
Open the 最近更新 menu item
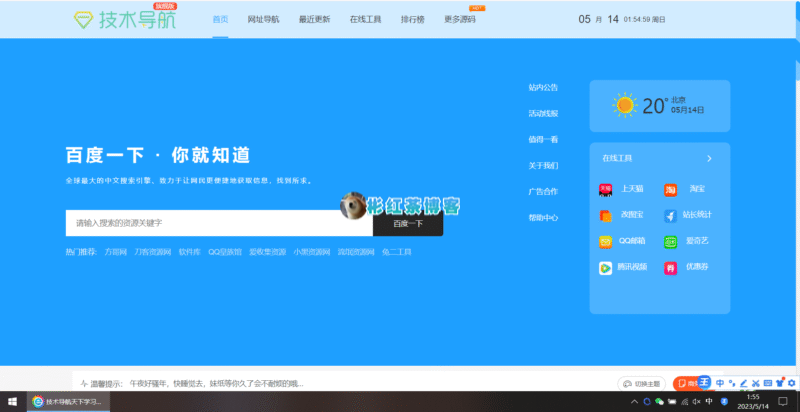click(314, 19)
